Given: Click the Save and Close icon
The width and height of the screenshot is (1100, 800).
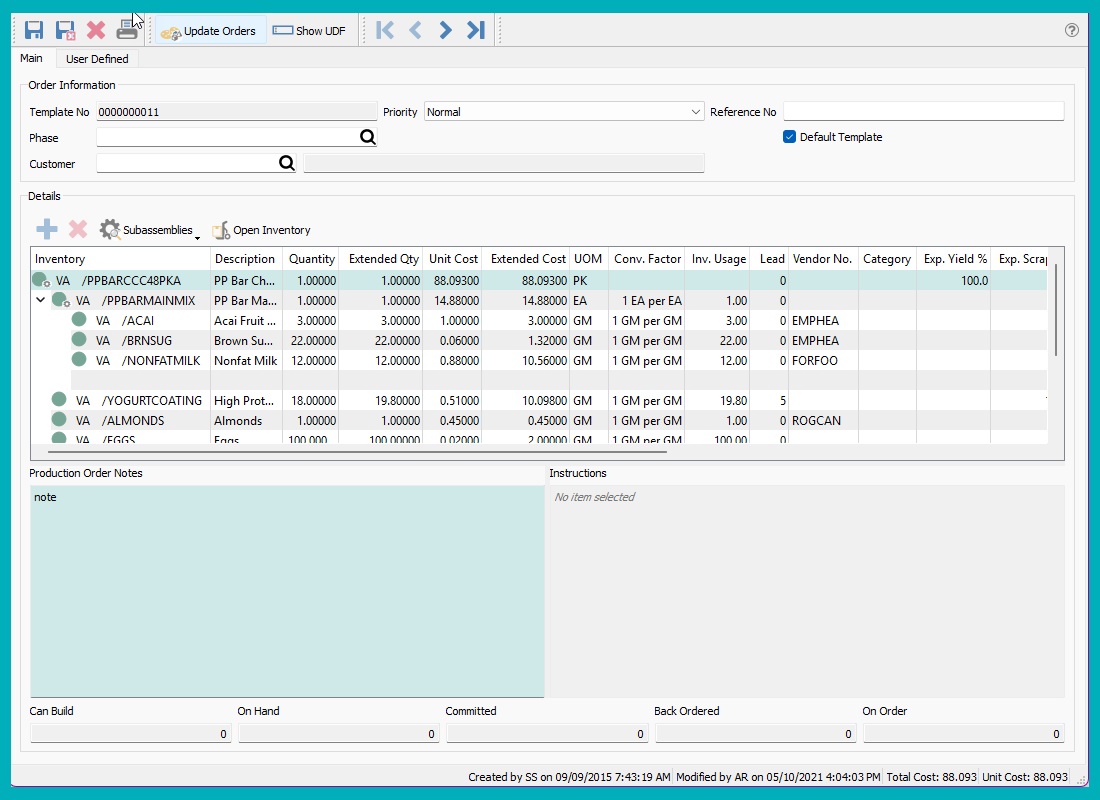Looking at the screenshot, I should click(65, 30).
